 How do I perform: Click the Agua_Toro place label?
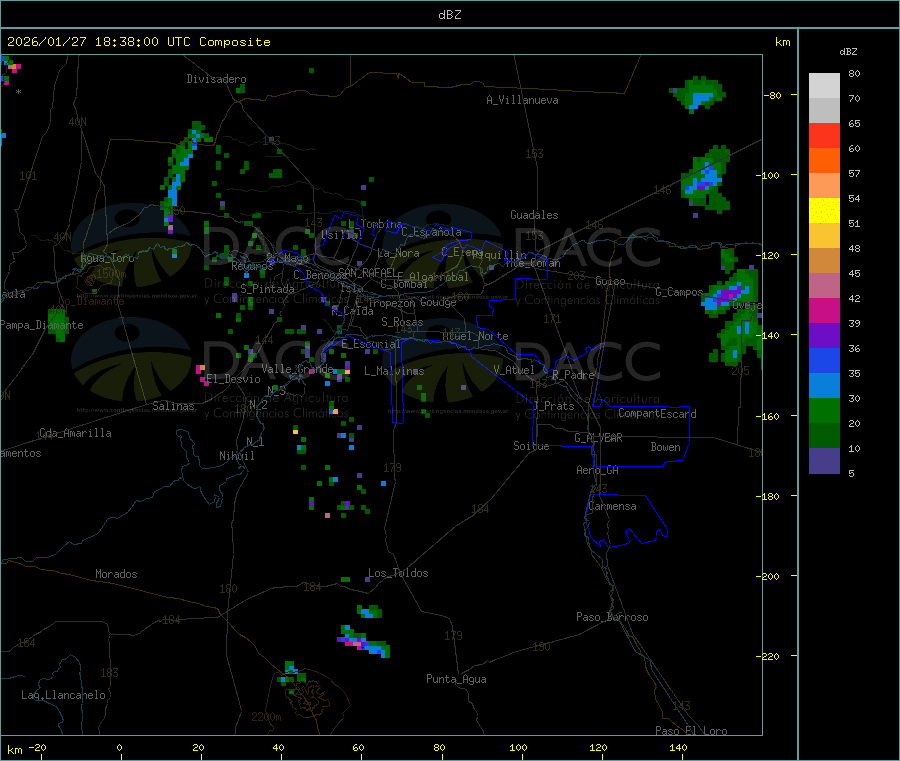click(107, 258)
